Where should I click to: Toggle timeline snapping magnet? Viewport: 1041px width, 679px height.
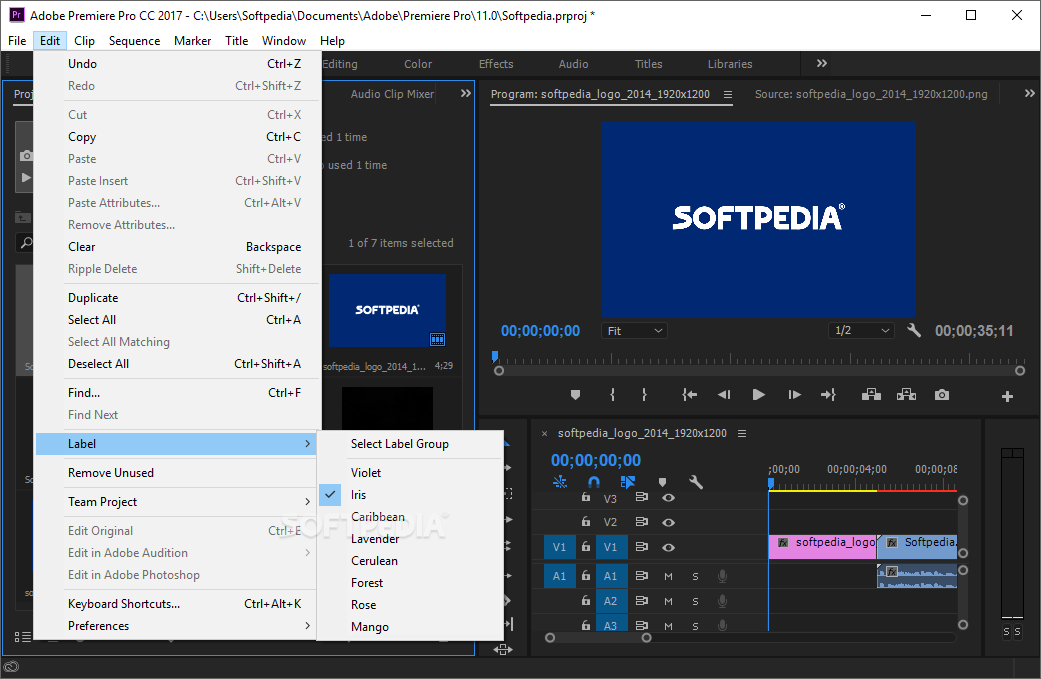click(594, 482)
